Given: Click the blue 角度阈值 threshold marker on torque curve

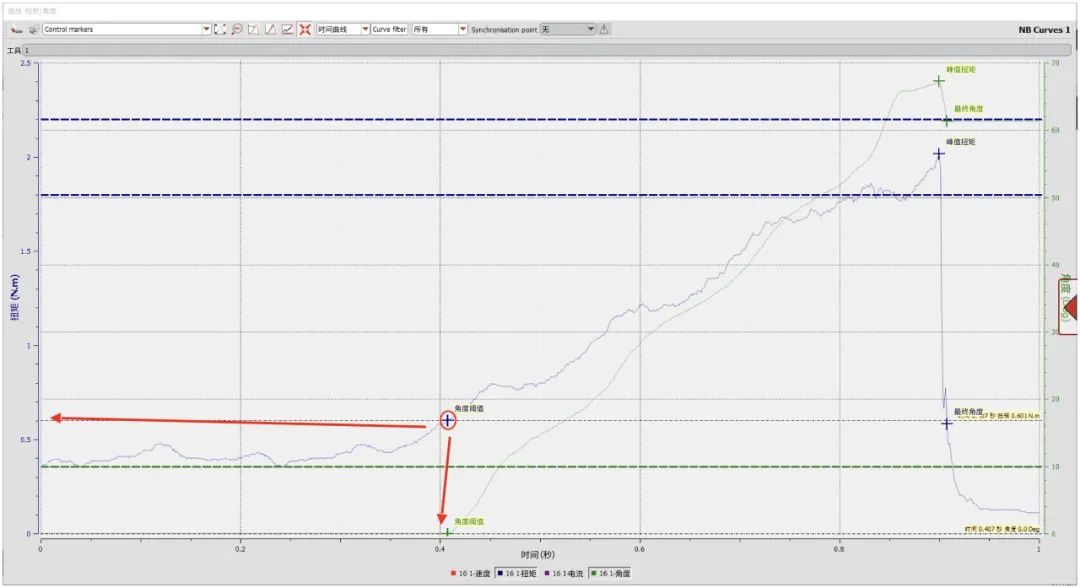Looking at the screenshot, I should click(x=448, y=420).
